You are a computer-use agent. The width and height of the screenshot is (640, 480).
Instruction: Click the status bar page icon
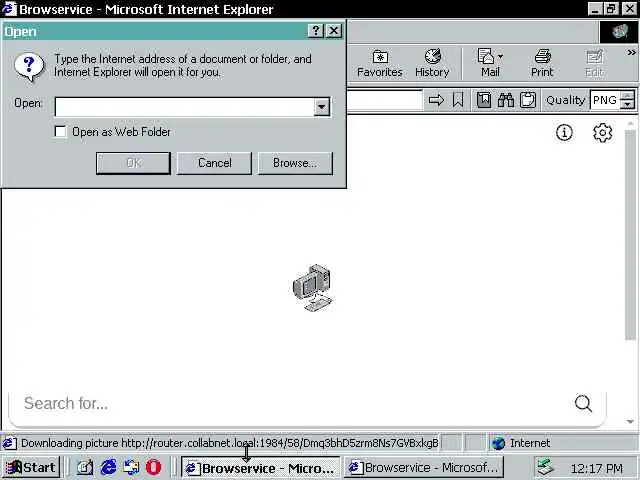point(9,443)
